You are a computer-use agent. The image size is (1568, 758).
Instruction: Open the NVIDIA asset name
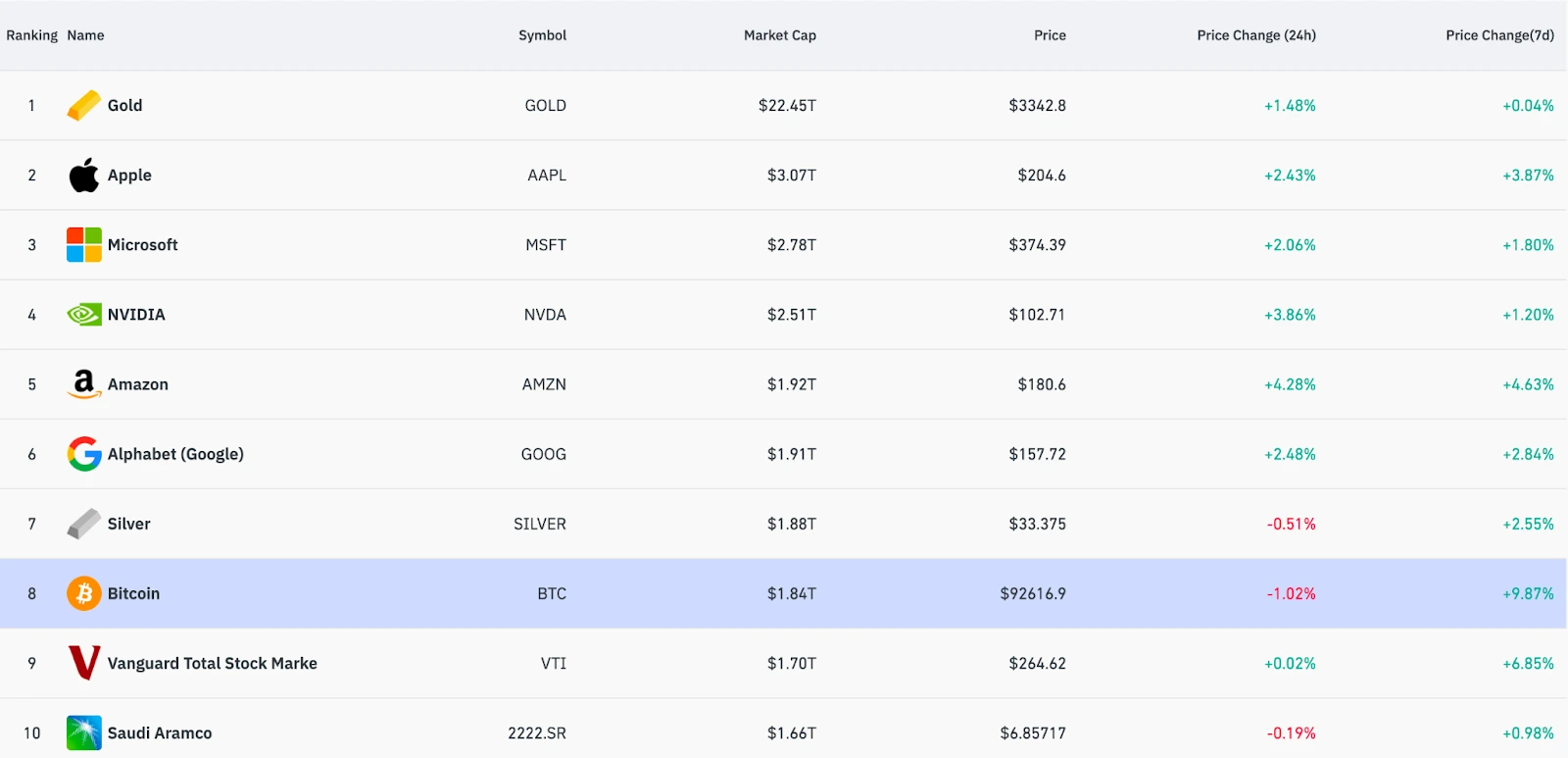136,314
